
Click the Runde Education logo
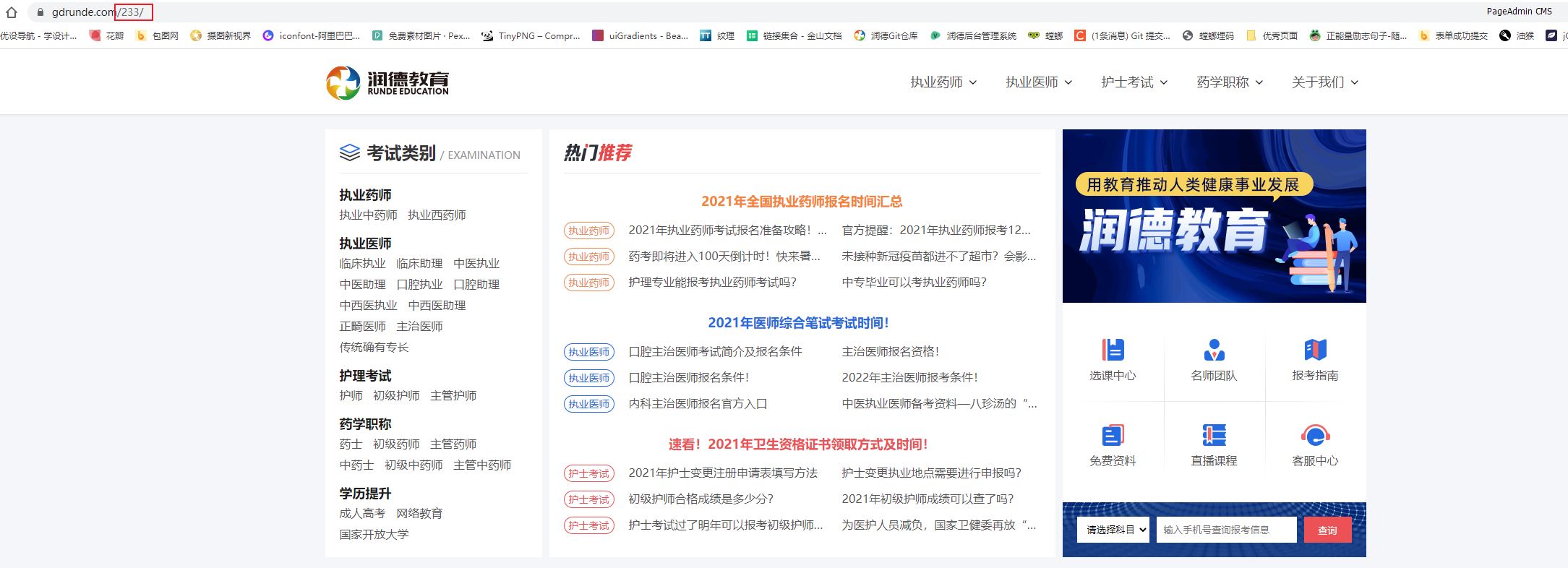[x=387, y=82]
